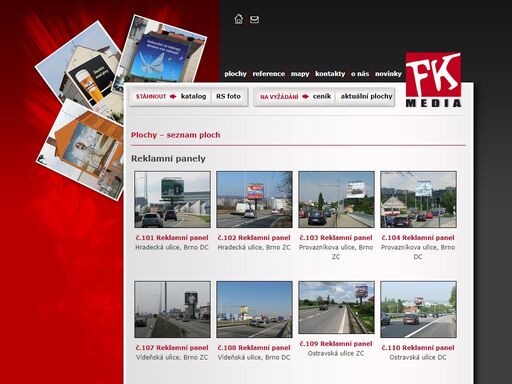The height and width of the screenshot is (384, 512).
Task: Go to the home page icon
Action: pyautogui.click(x=238, y=19)
